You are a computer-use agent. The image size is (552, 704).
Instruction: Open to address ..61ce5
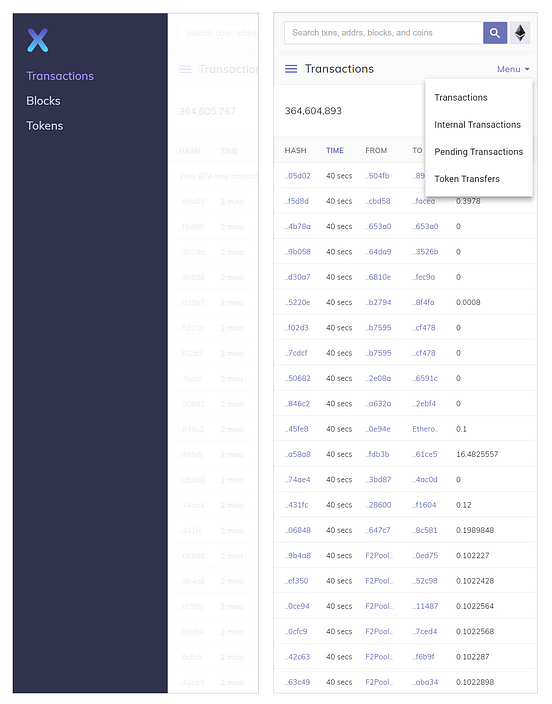point(425,454)
